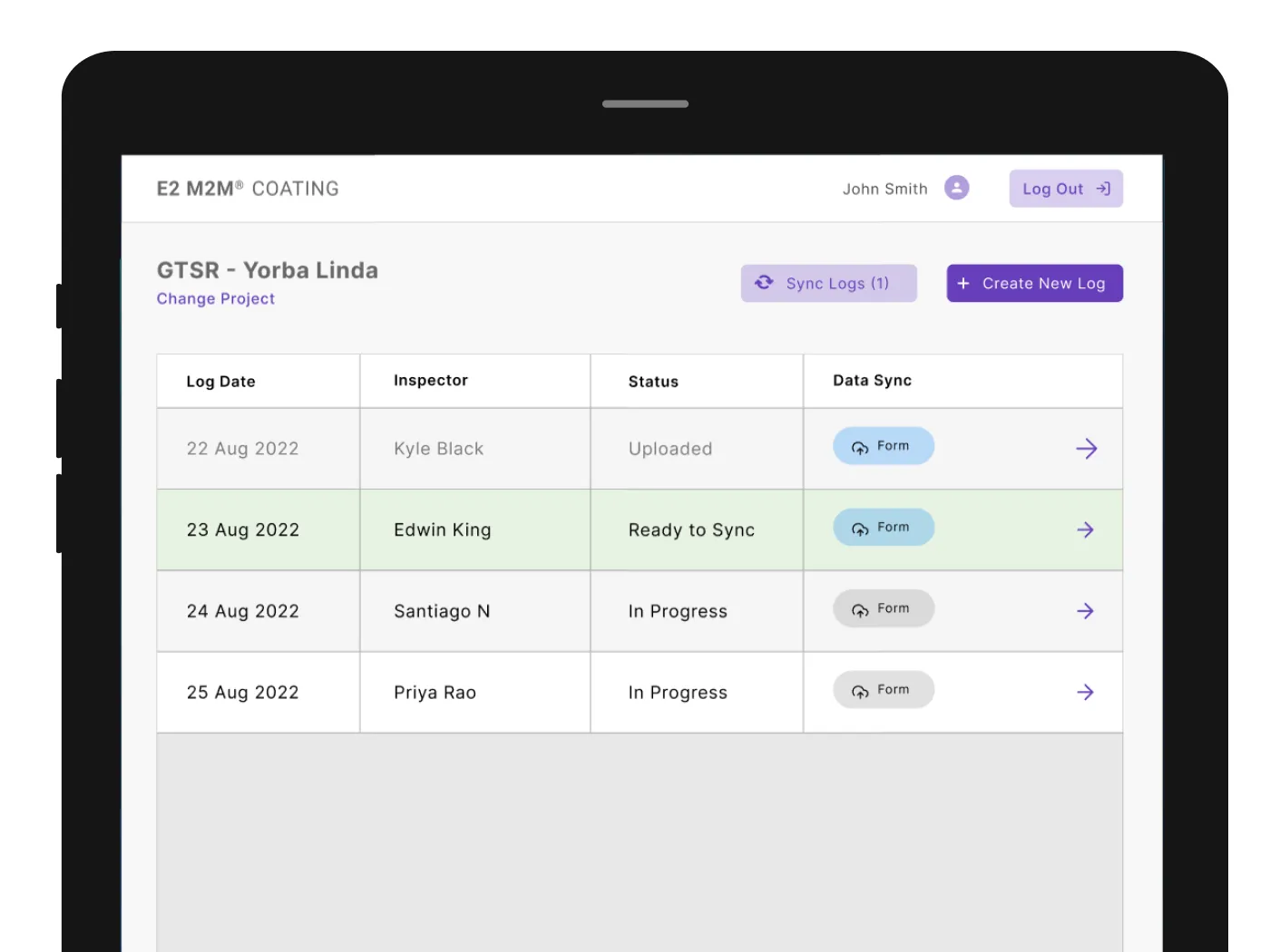Click the Inspector column header
Screen dimensions: 1270x952
[x=431, y=381]
